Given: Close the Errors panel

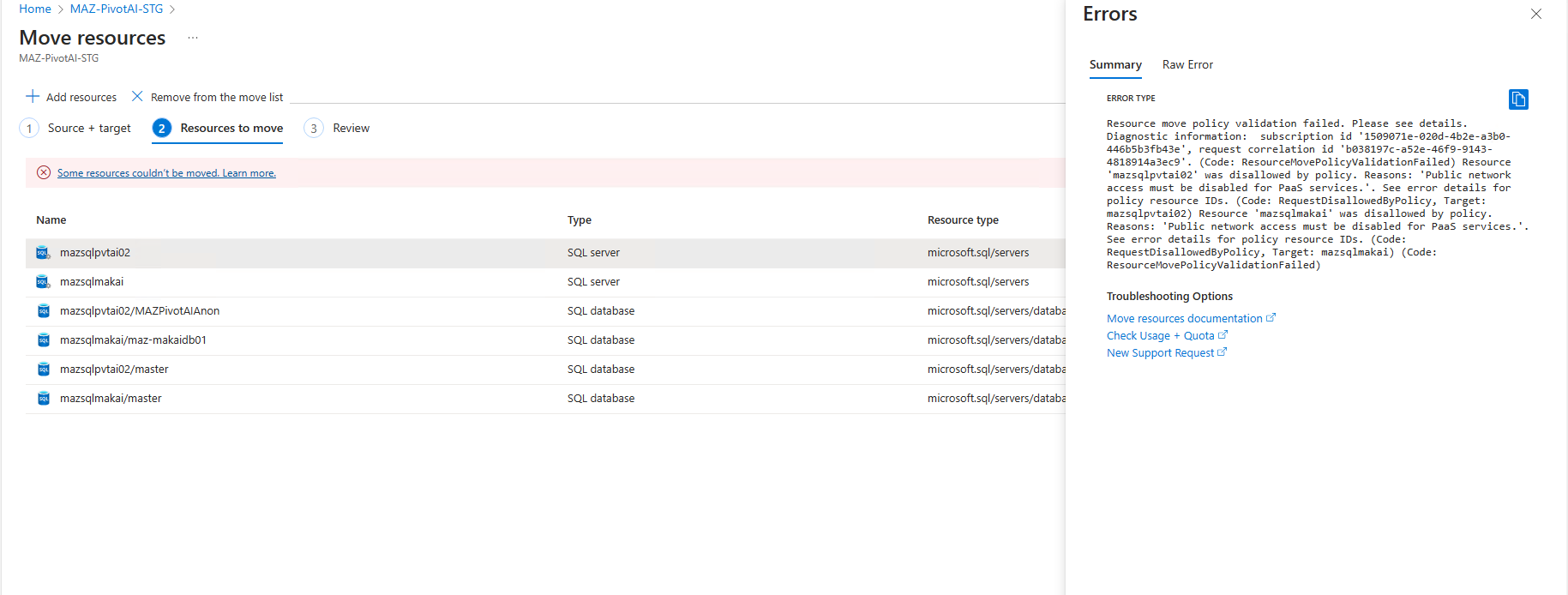Looking at the screenshot, I should pyautogui.click(x=1536, y=14).
